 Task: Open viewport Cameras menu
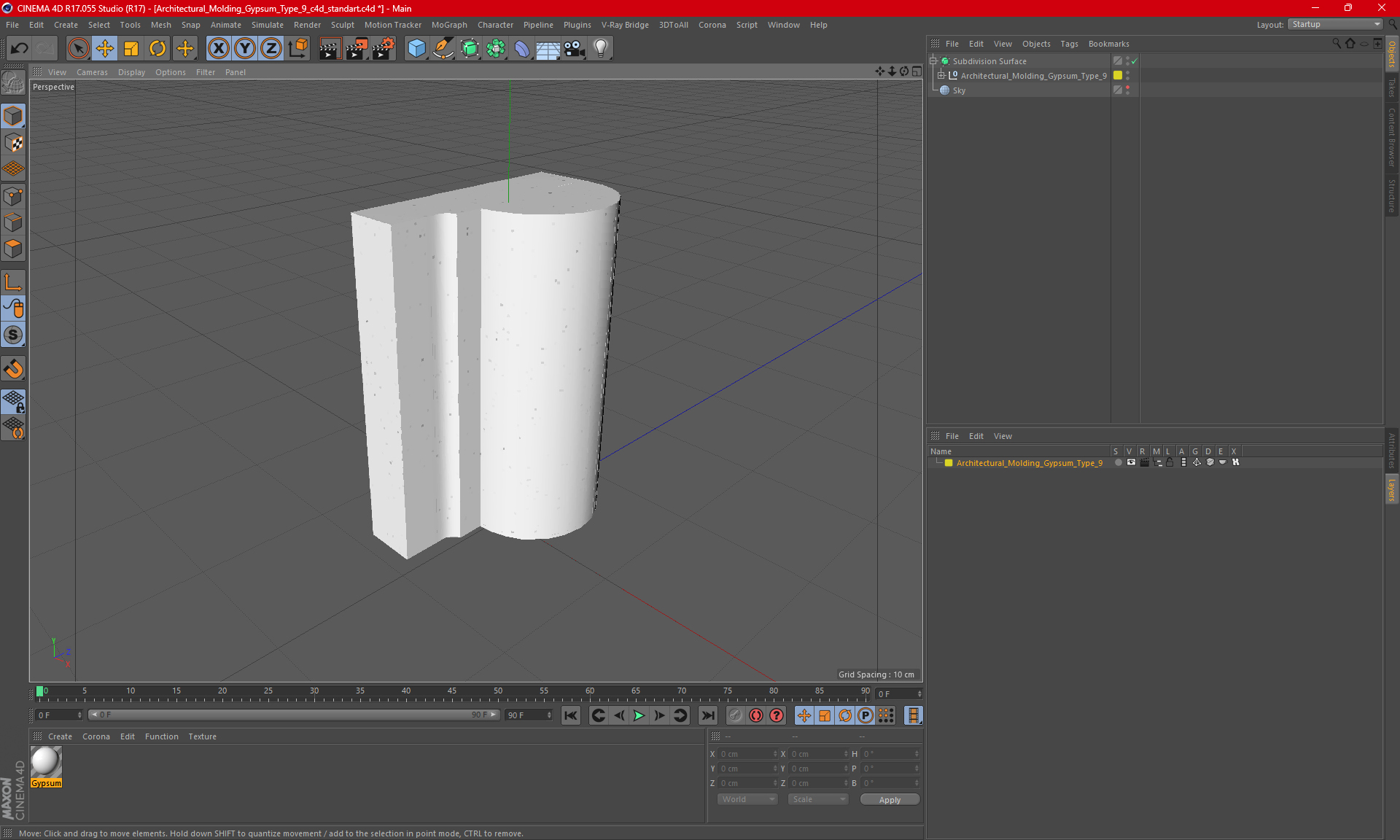point(92,72)
